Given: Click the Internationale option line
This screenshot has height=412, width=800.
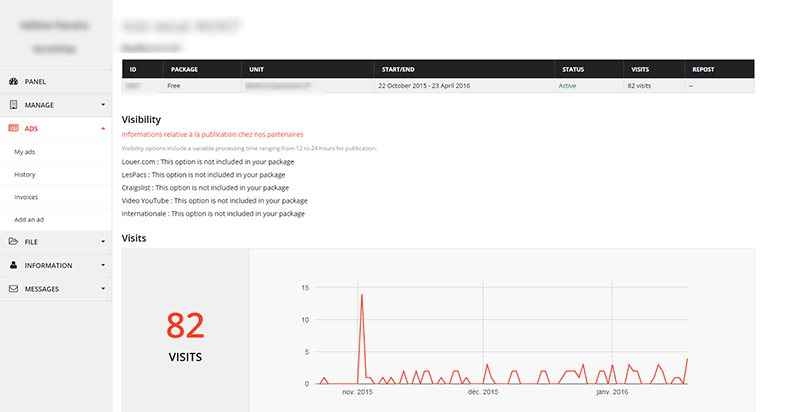Looking at the screenshot, I should [213, 214].
